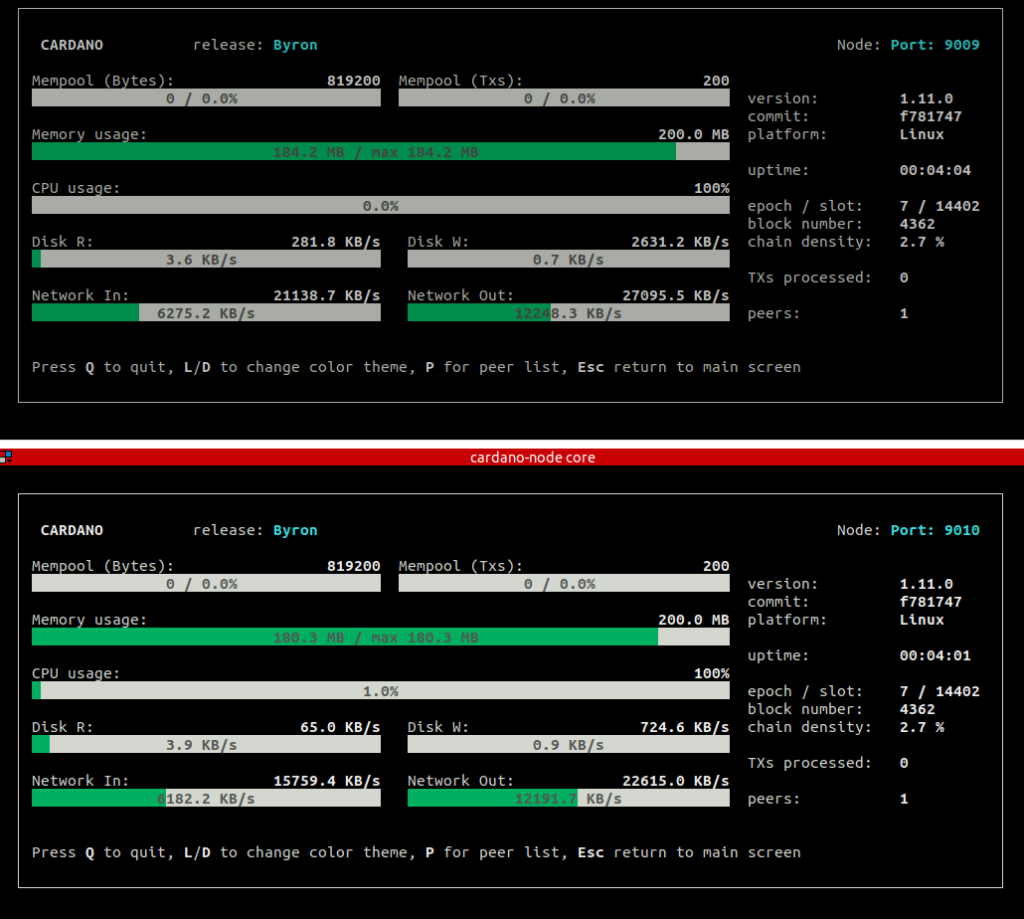This screenshot has height=919, width=1024.
Task: Click platform 'Linux' in the Port 9010 pane
Action: (921, 619)
